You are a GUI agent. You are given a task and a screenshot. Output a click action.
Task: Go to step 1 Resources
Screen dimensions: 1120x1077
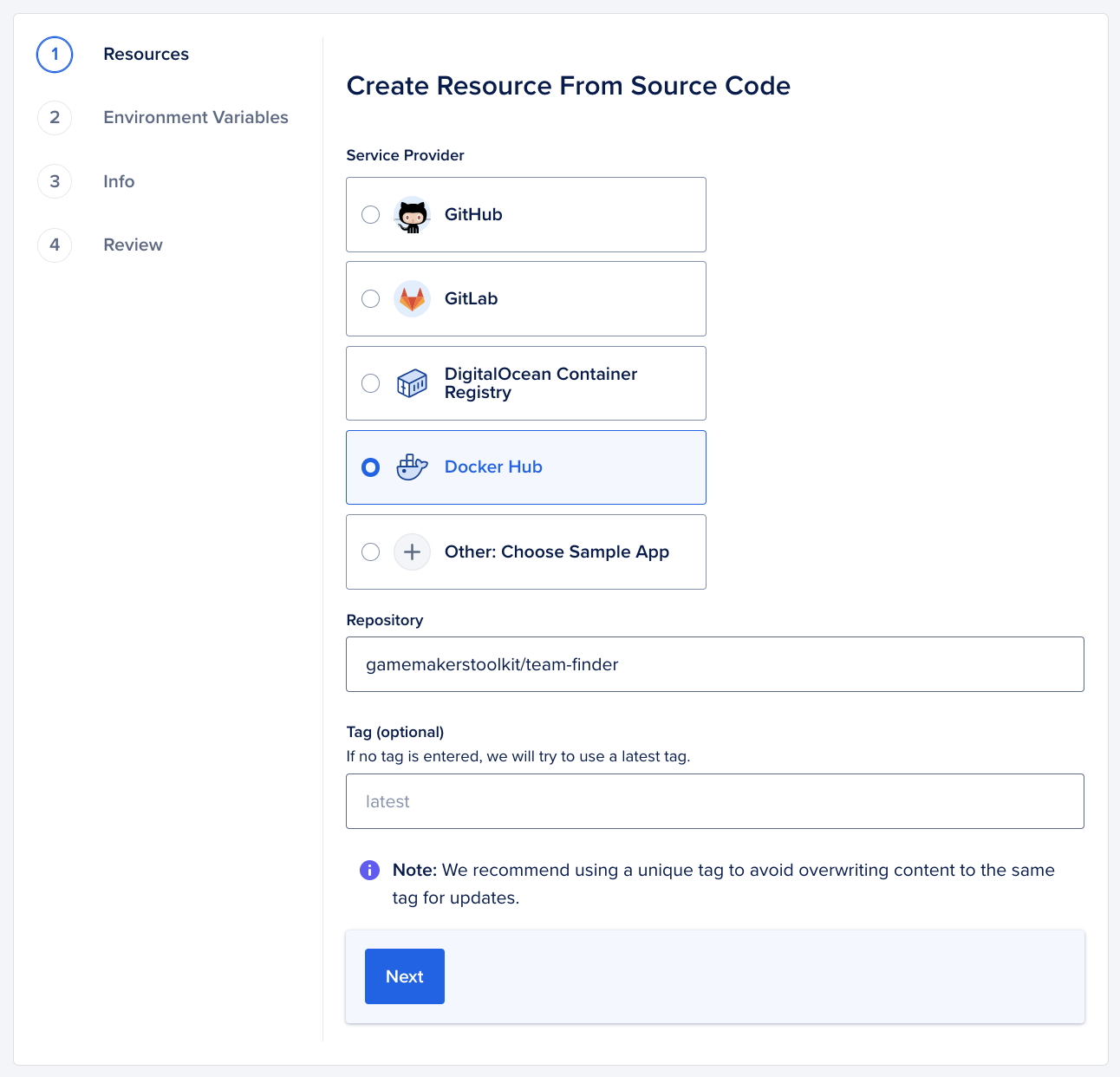[x=146, y=54]
